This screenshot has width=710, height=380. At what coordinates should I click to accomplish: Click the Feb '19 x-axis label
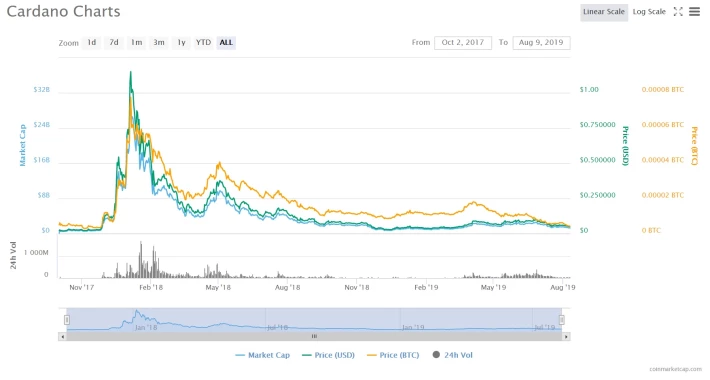pos(426,287)
